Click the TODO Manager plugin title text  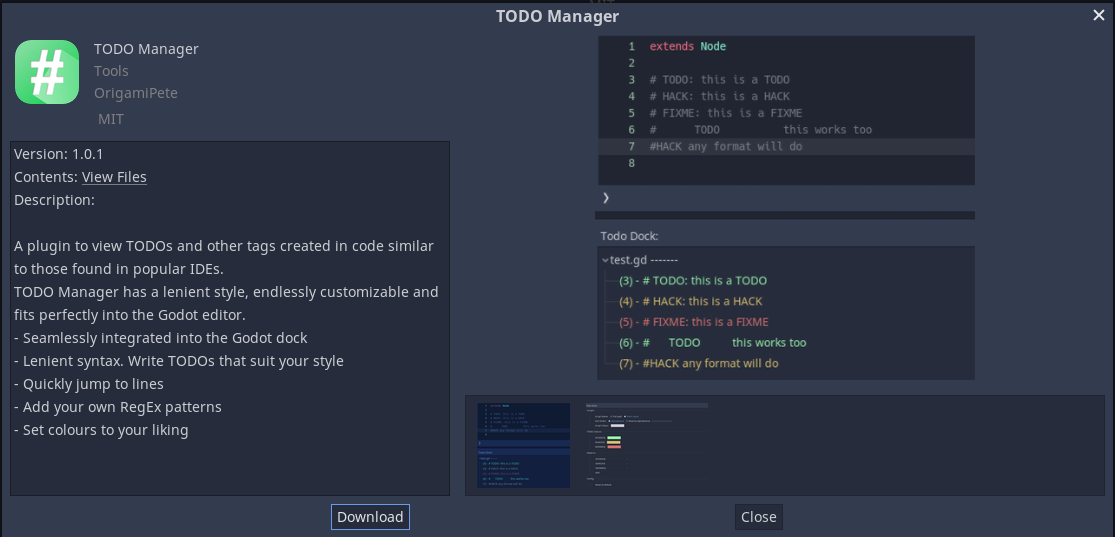146,49
